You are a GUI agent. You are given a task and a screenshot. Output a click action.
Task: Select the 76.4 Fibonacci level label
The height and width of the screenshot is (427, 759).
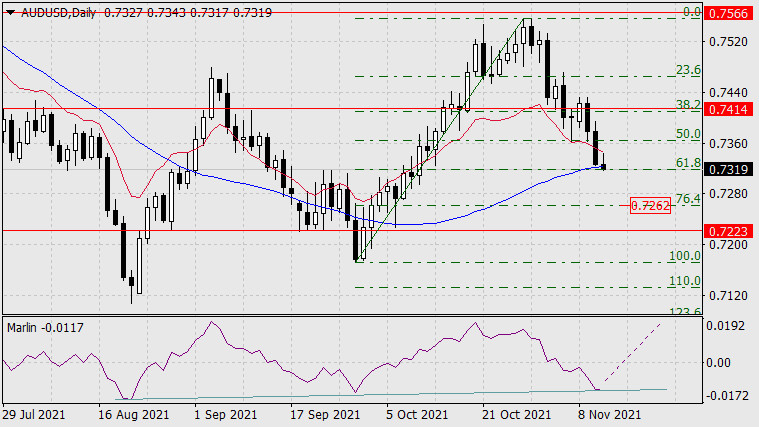coord(688,198)
